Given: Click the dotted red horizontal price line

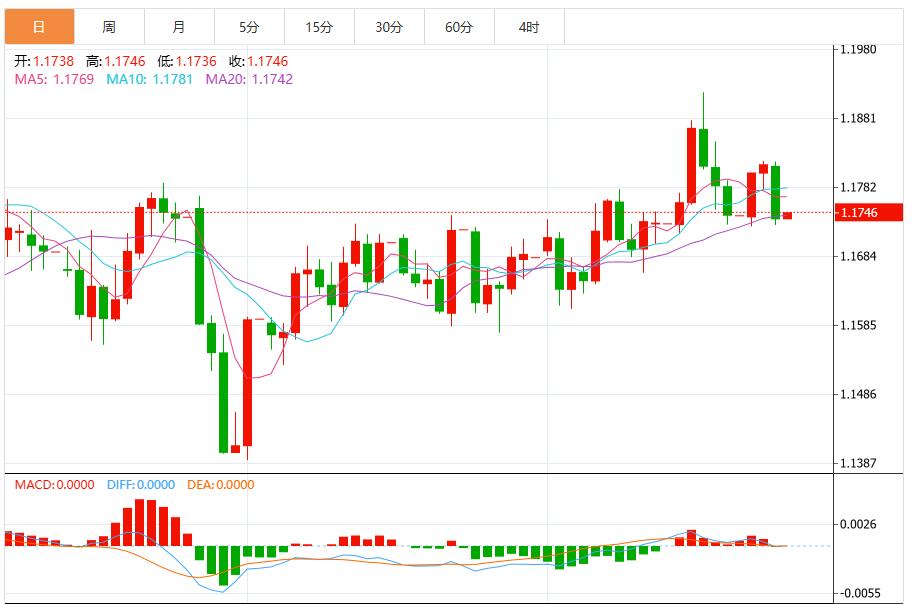Looking at the screenshot, I should tap(400, 213).
